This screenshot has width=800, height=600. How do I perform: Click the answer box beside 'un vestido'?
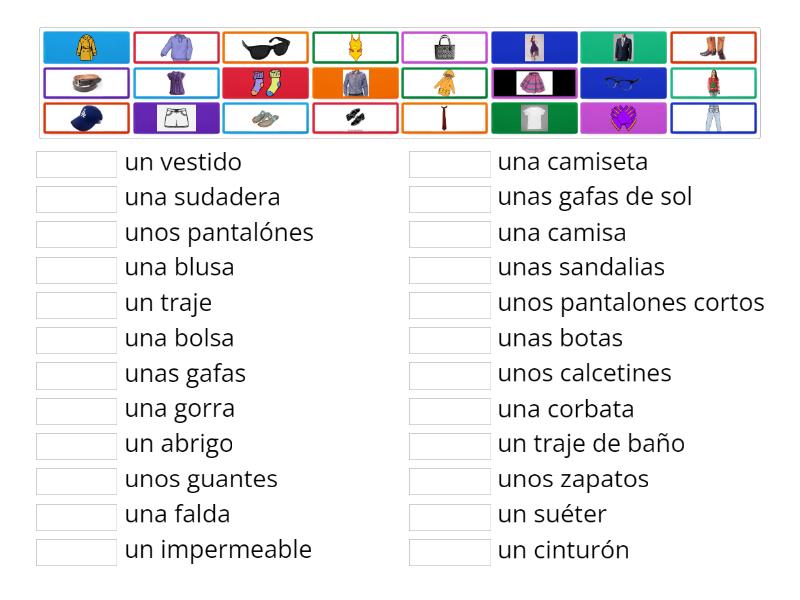tap(75, 161)
